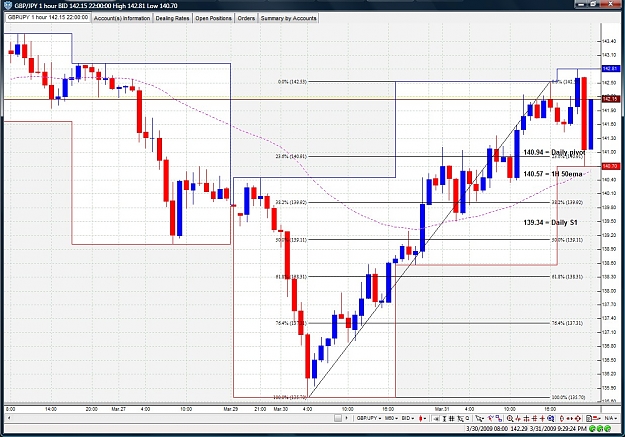
Task: Click the red horizontal compress arrows icon
Action: pyautogui.click(x=570, y=418)
